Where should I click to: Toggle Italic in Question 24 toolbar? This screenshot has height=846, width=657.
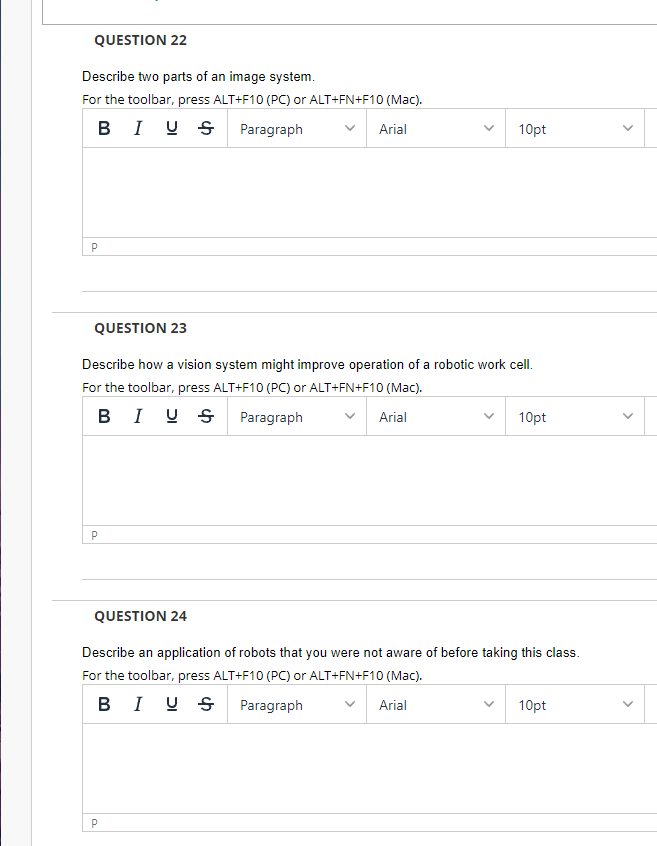coord(138,705)
